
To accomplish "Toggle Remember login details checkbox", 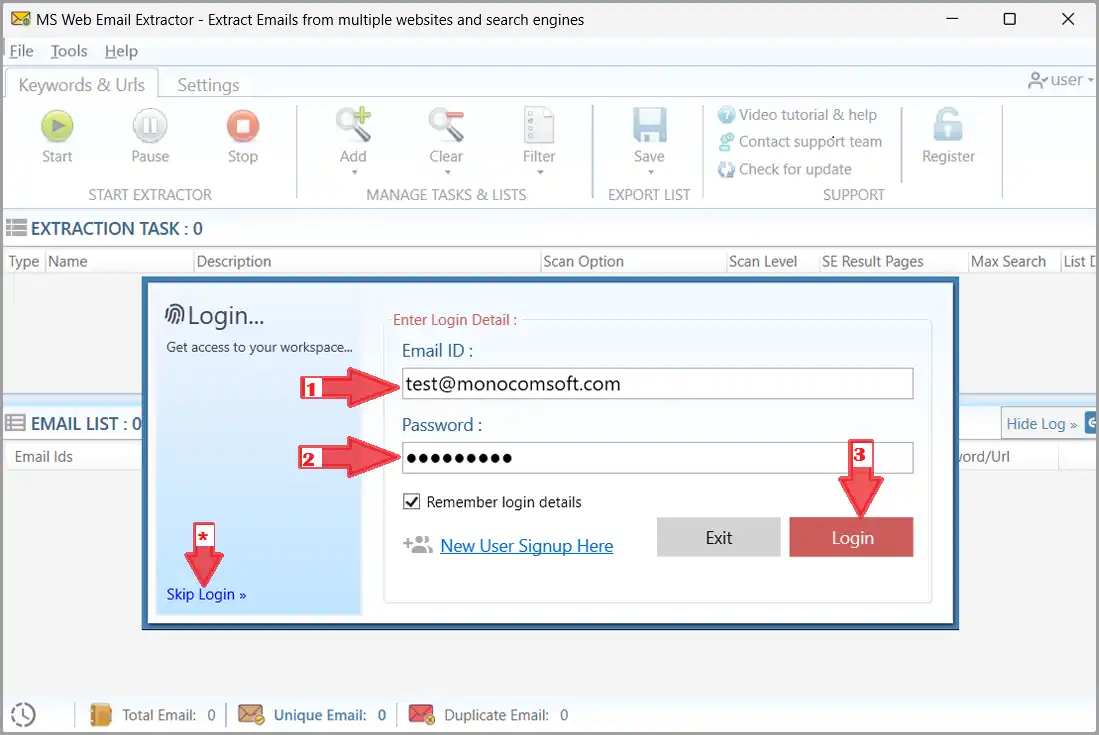I will click(x=411, y=502).
